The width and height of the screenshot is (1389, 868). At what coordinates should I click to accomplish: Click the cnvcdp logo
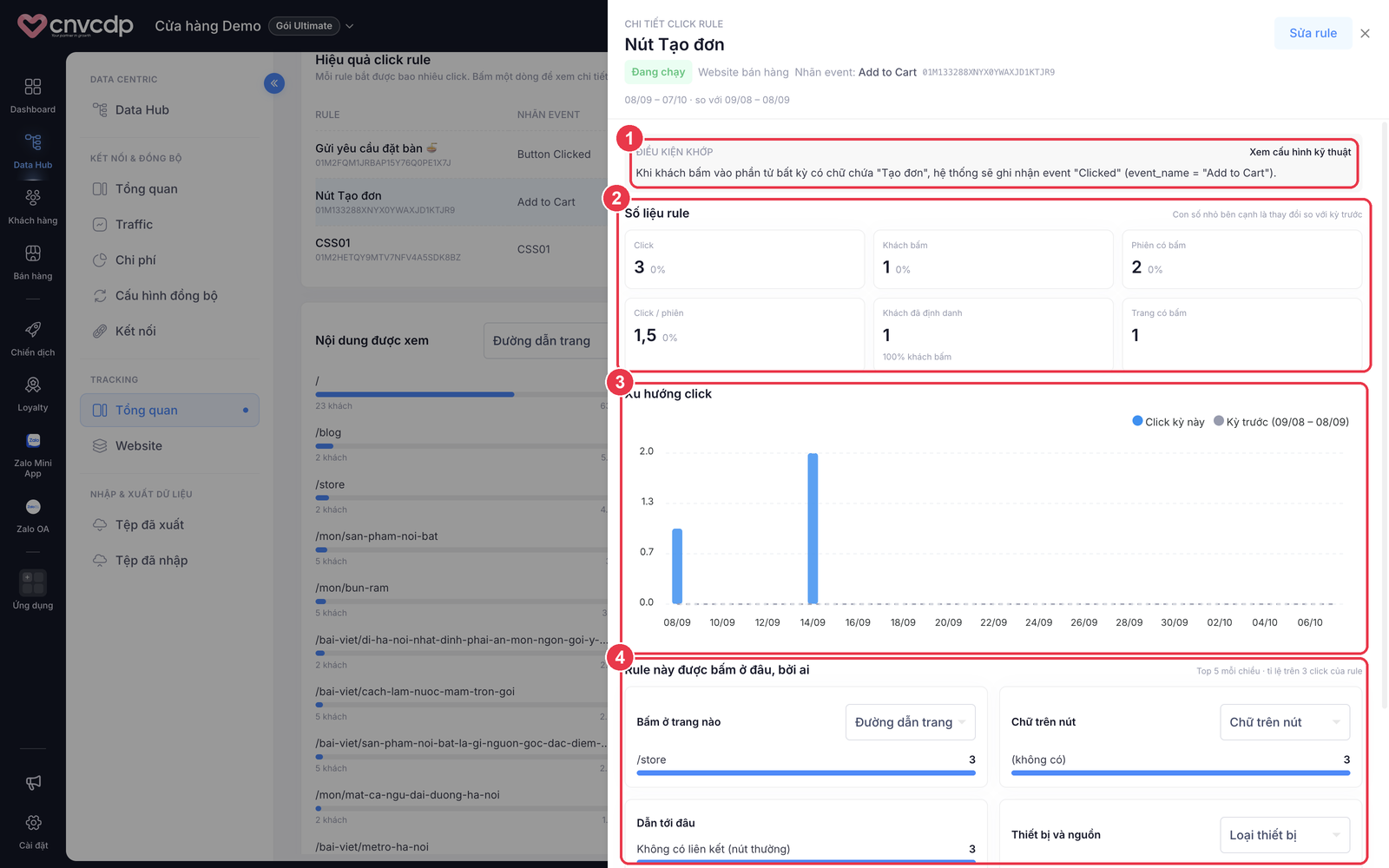click(76, 26)
